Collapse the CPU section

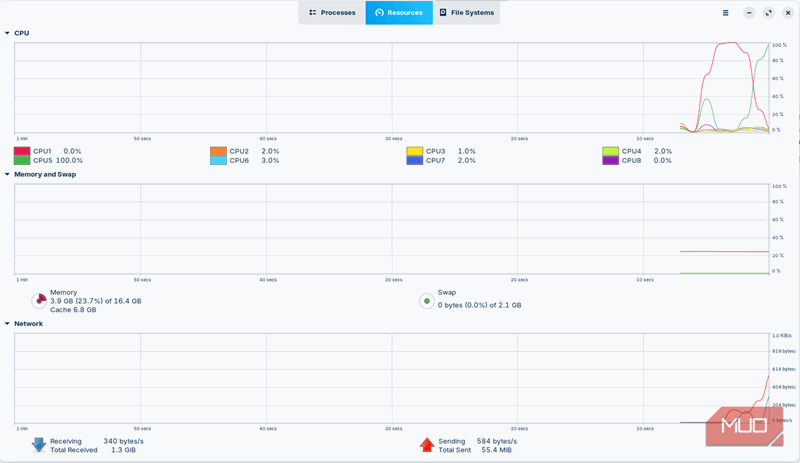click(x=7, y=33)
